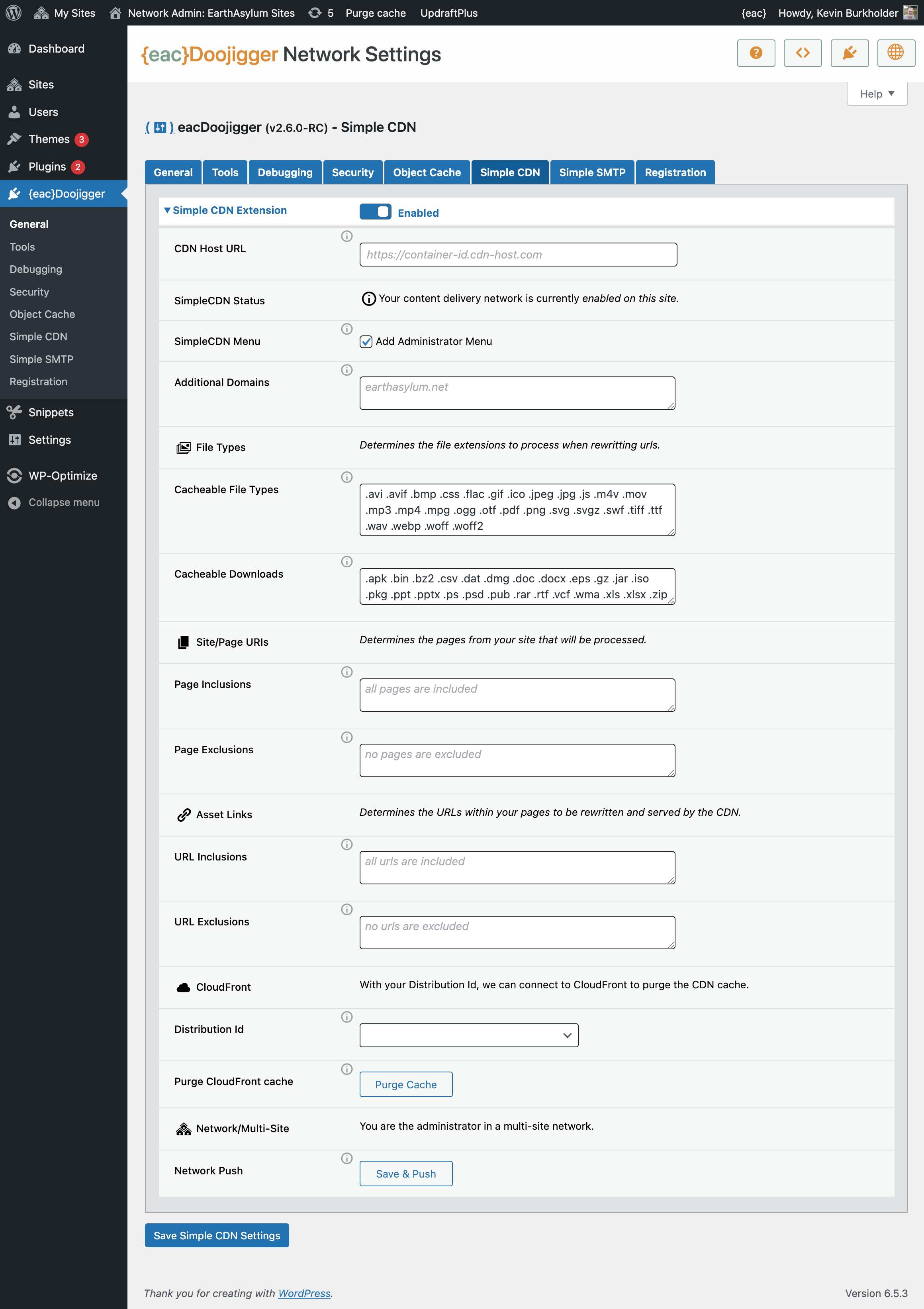Screen dimensions: 924x1309
Task: Click the Save & Push button
Action: click(405, 1174)
